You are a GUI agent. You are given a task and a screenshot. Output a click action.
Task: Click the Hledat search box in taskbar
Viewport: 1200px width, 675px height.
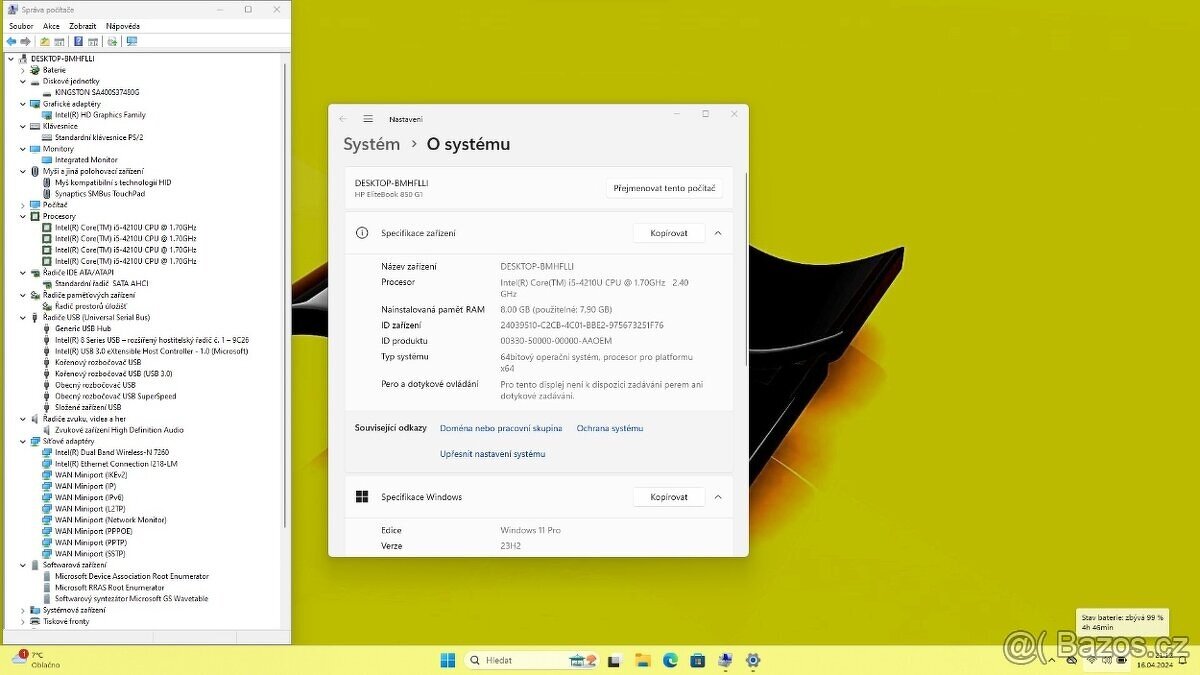point(520,660)
